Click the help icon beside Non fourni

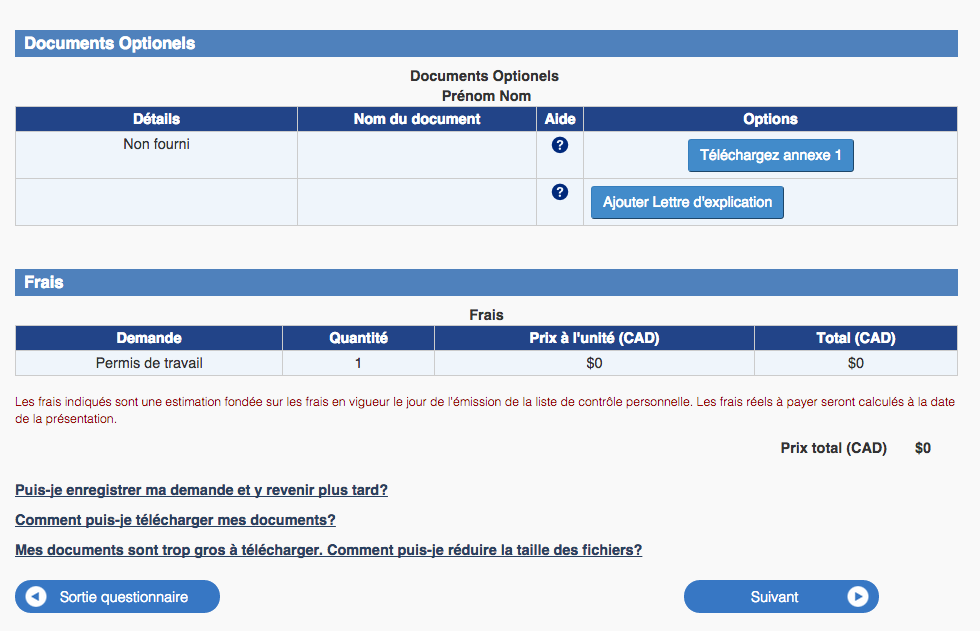click(x=560, y=145)
